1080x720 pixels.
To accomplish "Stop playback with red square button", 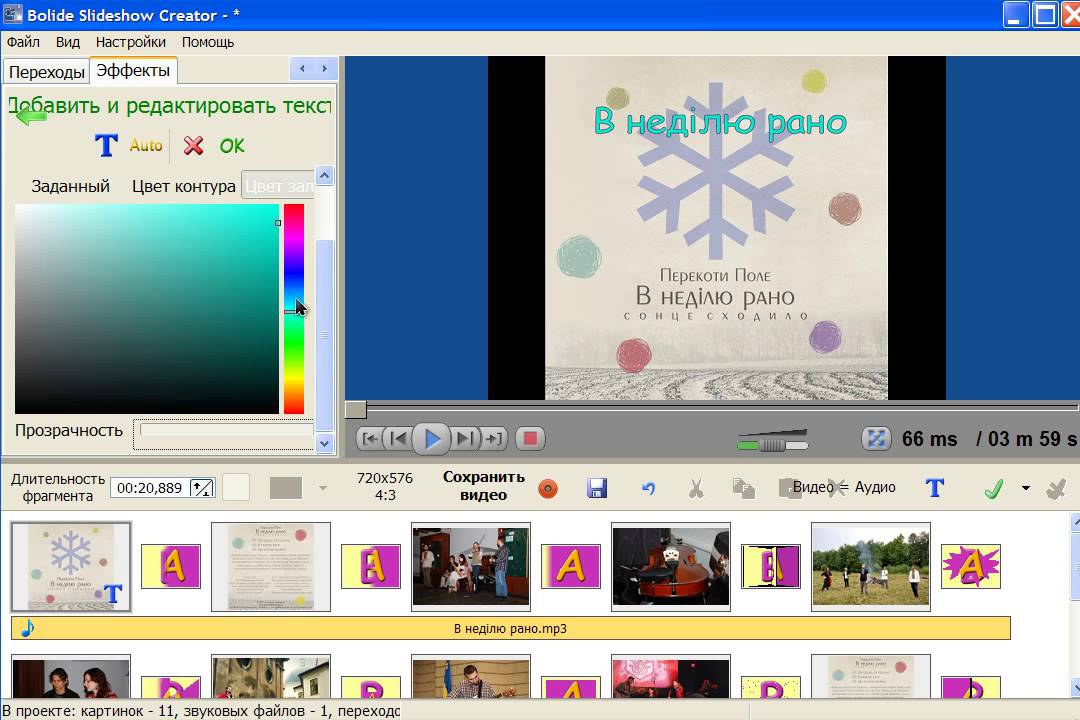I will point(530,439).
